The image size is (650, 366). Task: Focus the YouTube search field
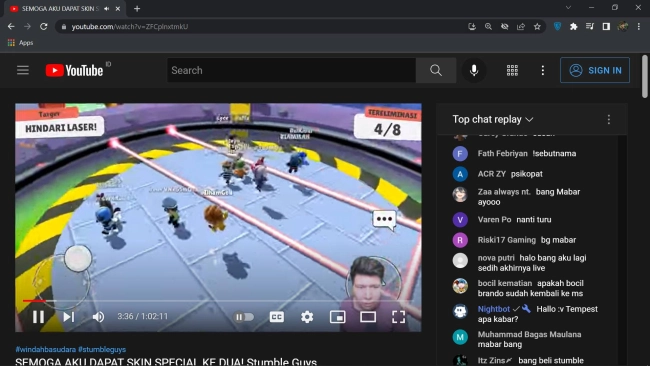(291, 70)
